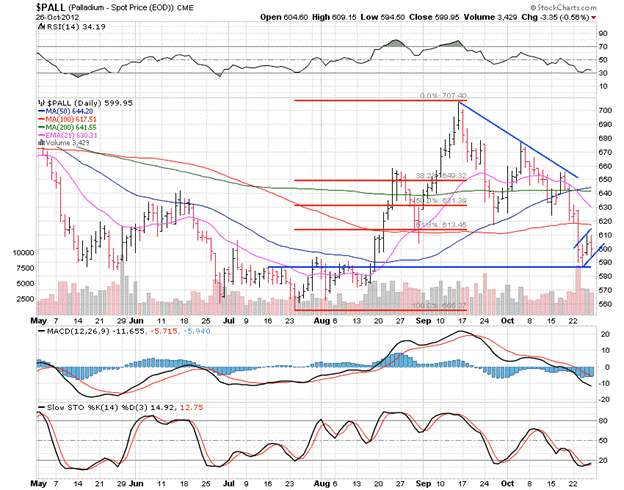
Task: Select the blue MA(50) legend marker
Action: [41, 113]
